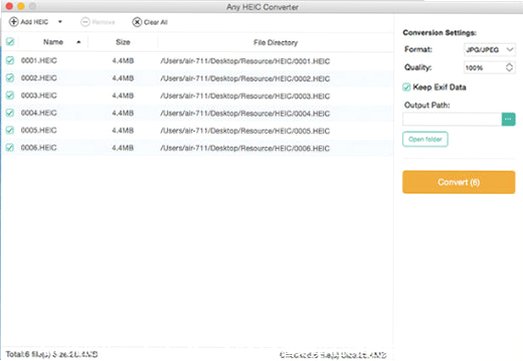Screen dimensions: 523x361
Task: Click the Open folder button
Action: [x=425, y=139]
